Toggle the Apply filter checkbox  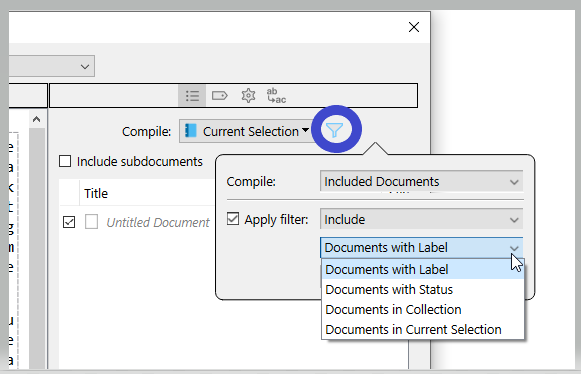pos(233,219)
